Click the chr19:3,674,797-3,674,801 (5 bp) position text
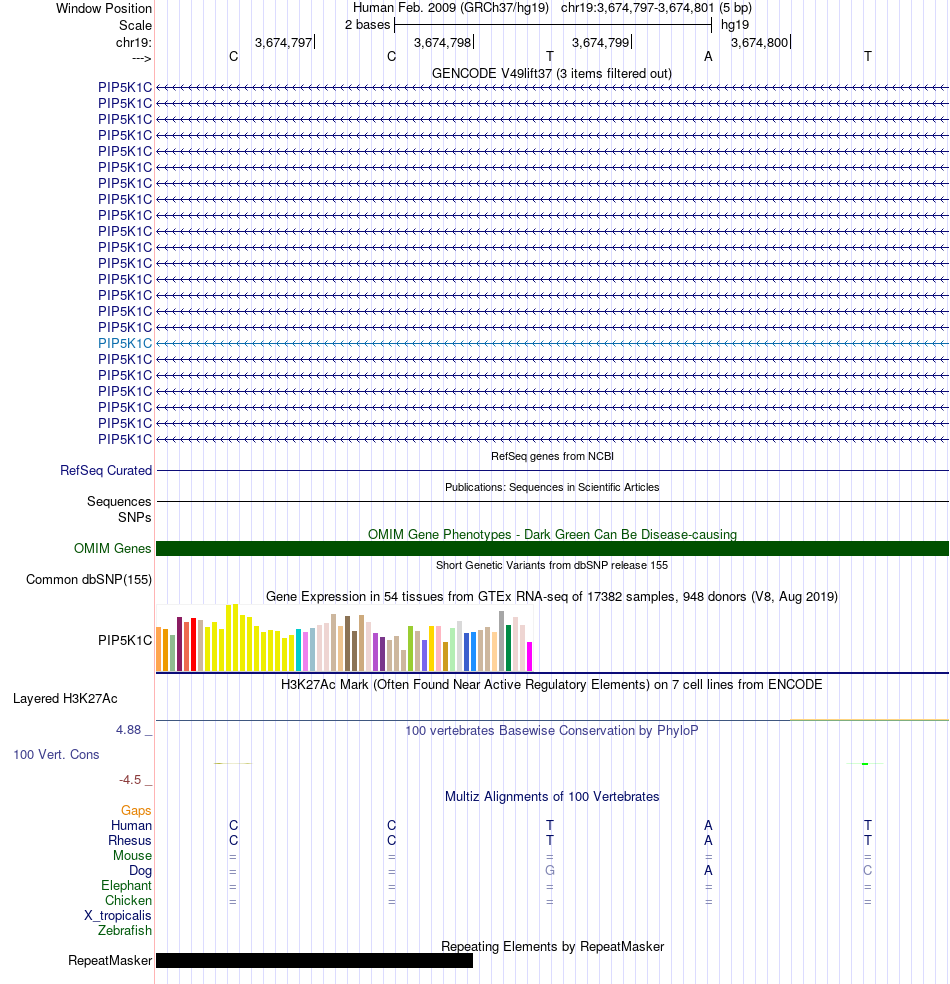 pos(656,8)
